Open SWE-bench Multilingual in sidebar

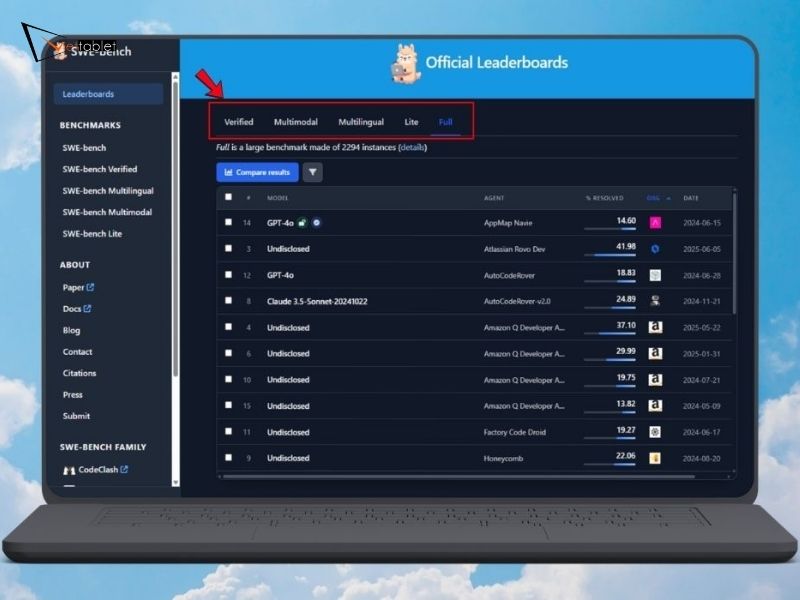click(x=108, y=191)
